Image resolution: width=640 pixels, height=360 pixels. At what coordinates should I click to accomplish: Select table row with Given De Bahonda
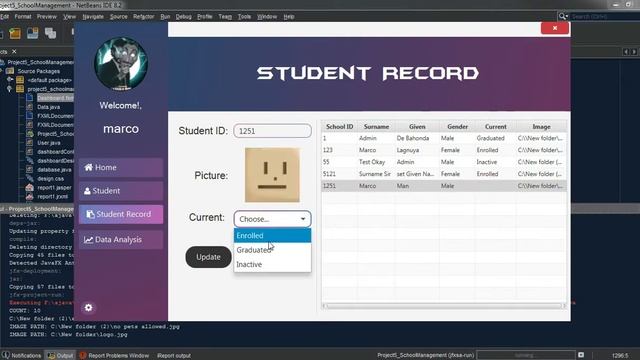(x=444, y=138)
